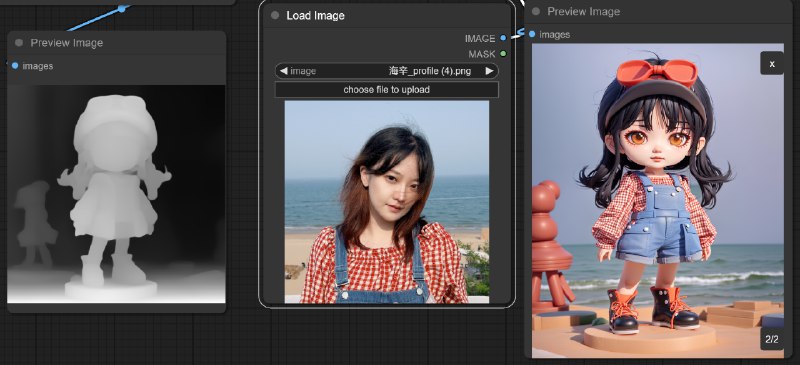Click the MASK output connector on Load Image

[503, 54]
